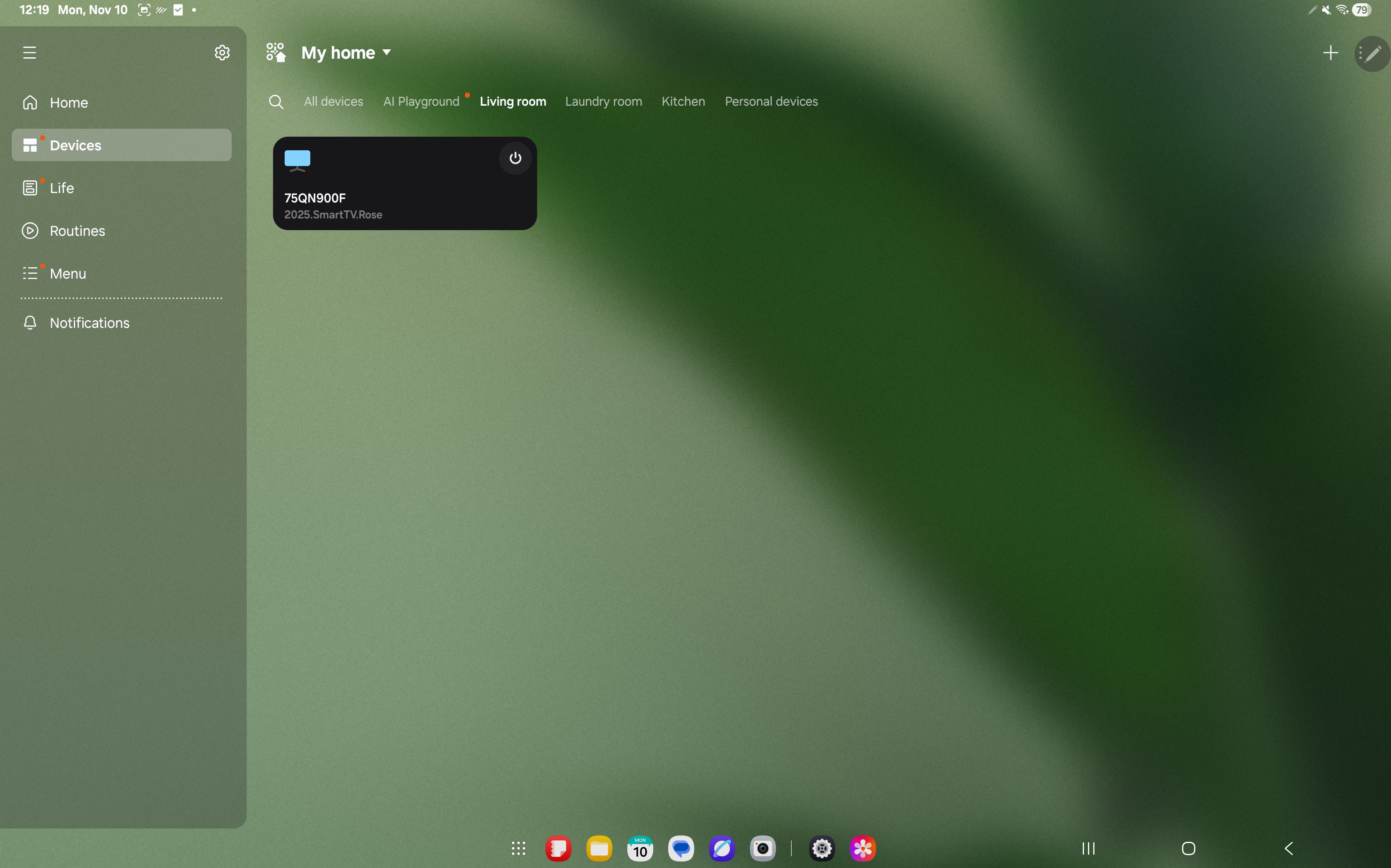
Task: Toggle power for the 75QN900F TV
Action: pos(515,158)
